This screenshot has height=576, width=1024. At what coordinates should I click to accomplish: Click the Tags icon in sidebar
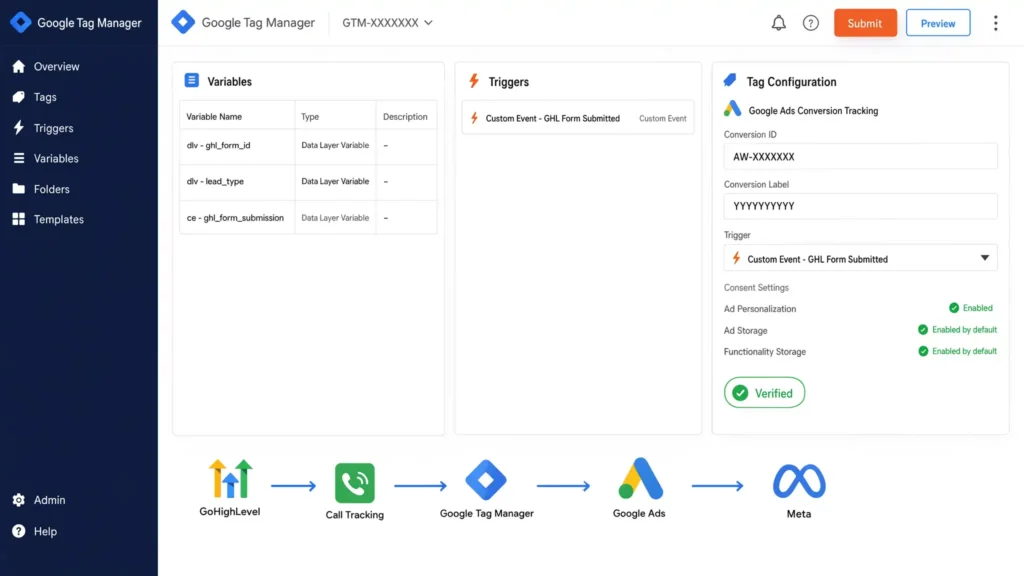18,97
